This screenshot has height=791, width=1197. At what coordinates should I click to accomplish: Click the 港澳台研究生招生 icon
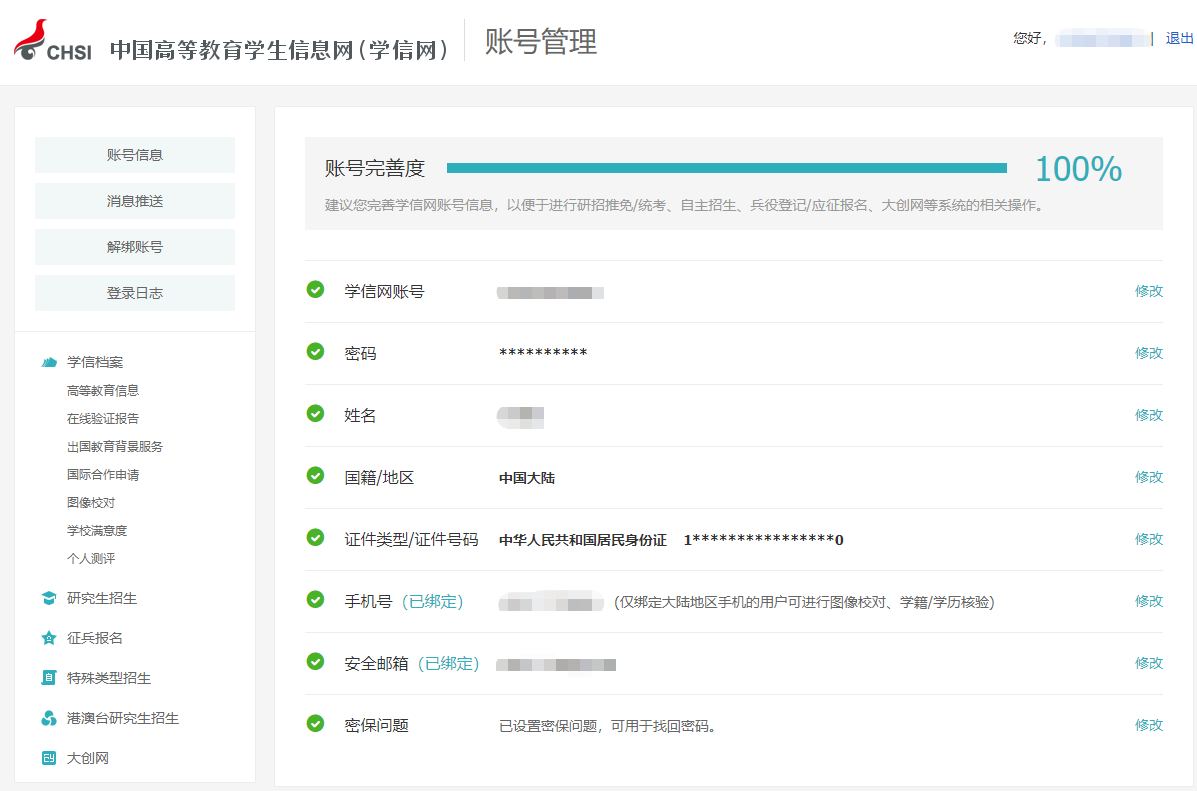(49, 718)
